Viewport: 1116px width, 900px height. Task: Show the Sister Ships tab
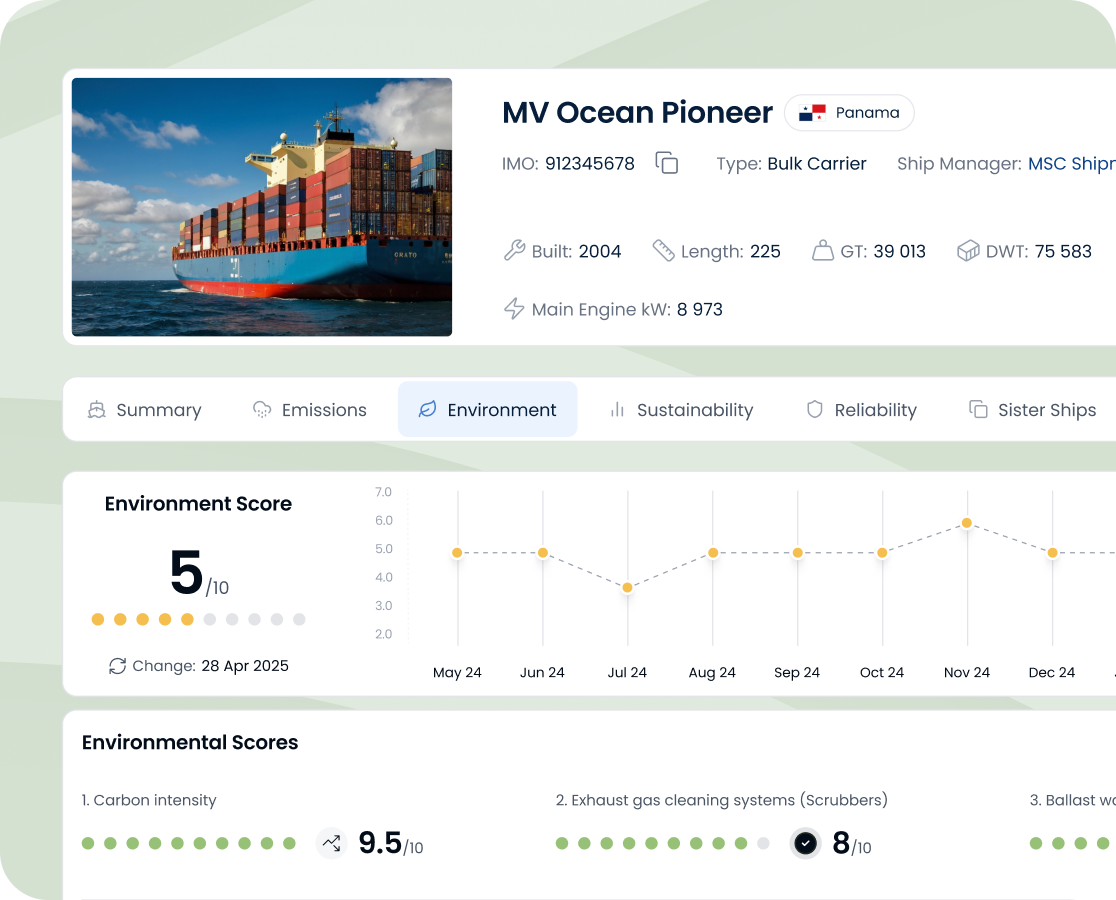tap(1032, 410)
